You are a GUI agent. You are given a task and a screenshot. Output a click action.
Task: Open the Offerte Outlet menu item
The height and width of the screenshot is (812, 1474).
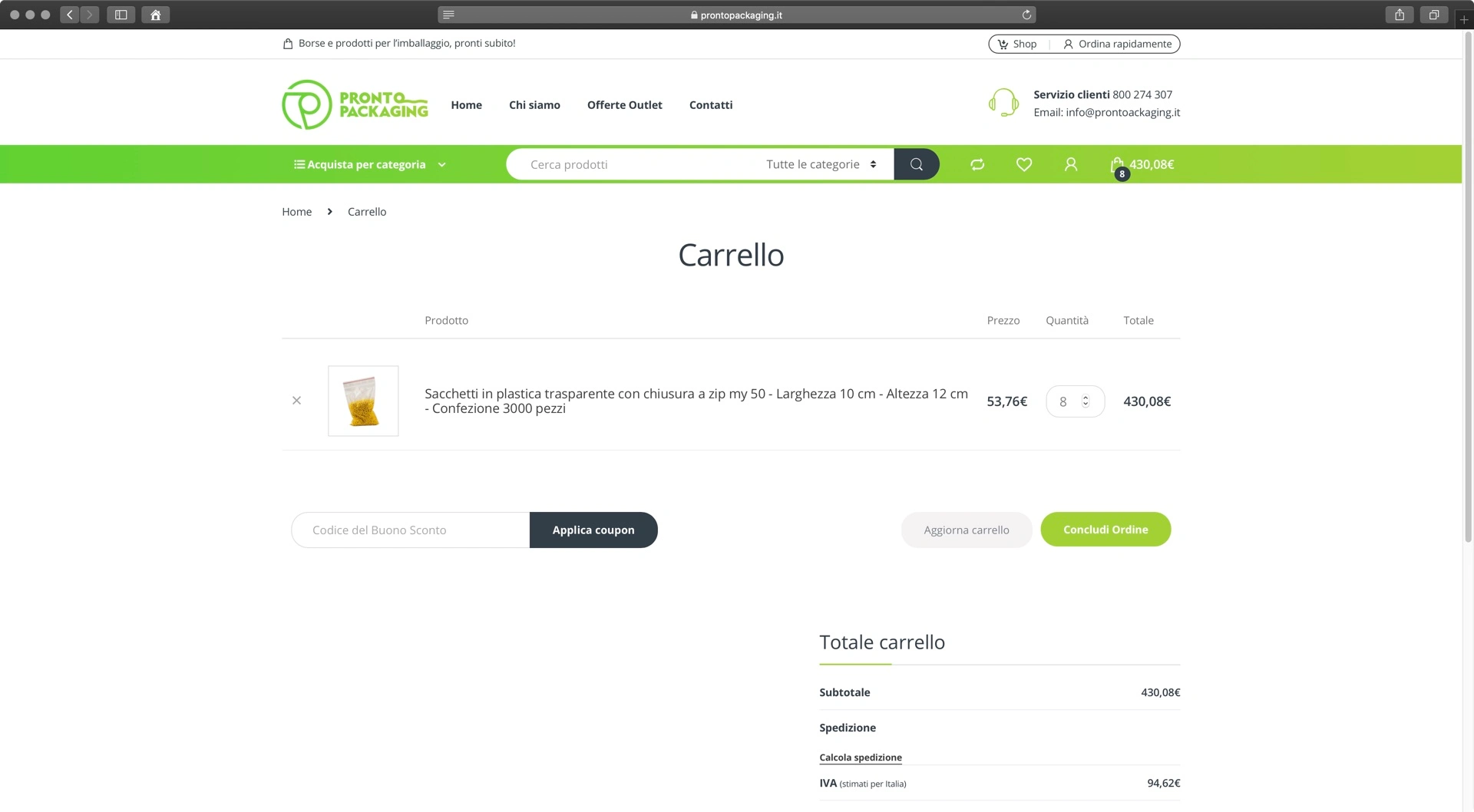click(624, 105)
